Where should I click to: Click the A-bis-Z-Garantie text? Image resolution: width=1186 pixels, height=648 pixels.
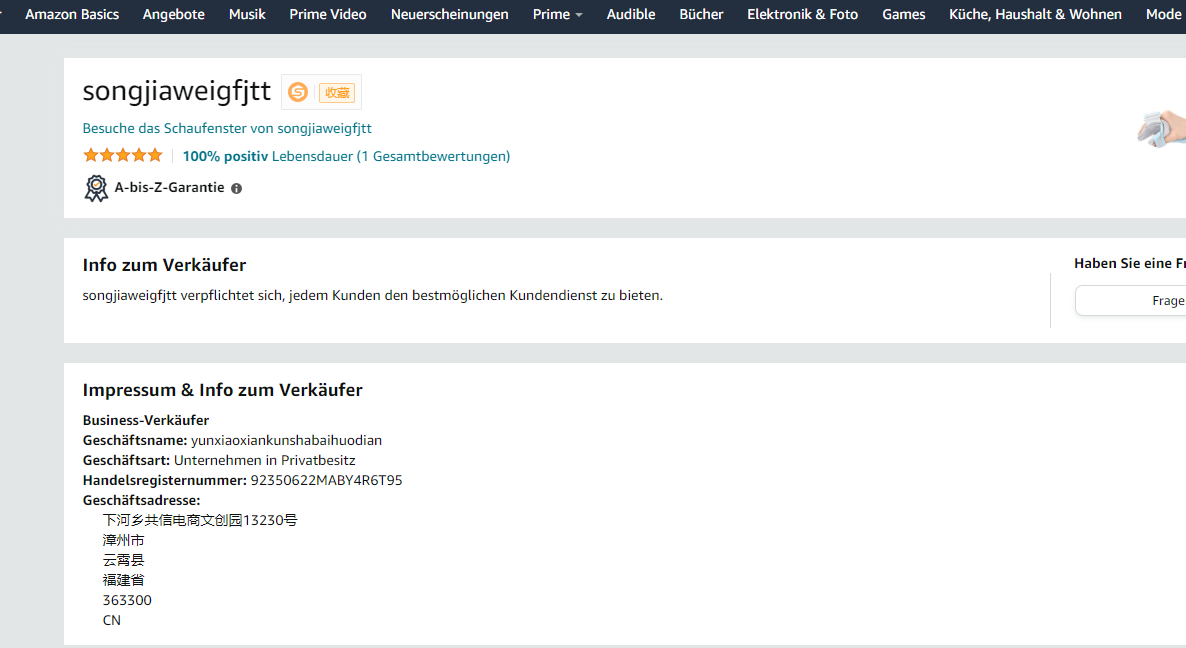tap(169, 188)
